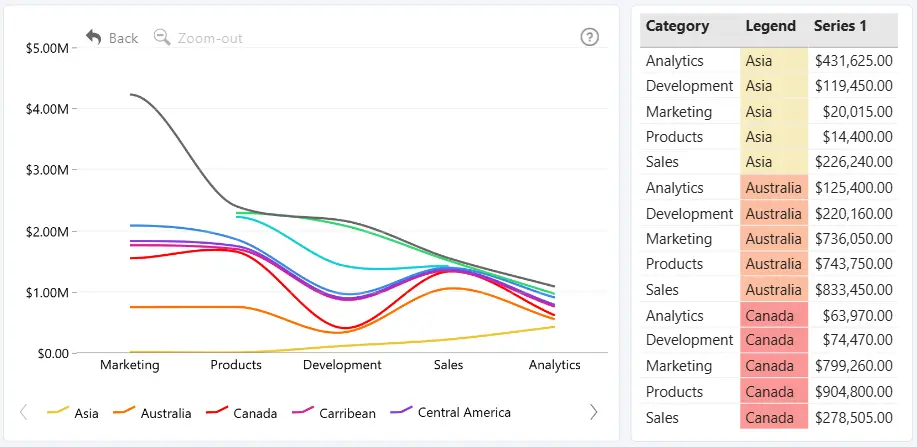Click Canada legend cell in Products row
The width and height of the screenshot is (917, 447).
click(774, 391)
